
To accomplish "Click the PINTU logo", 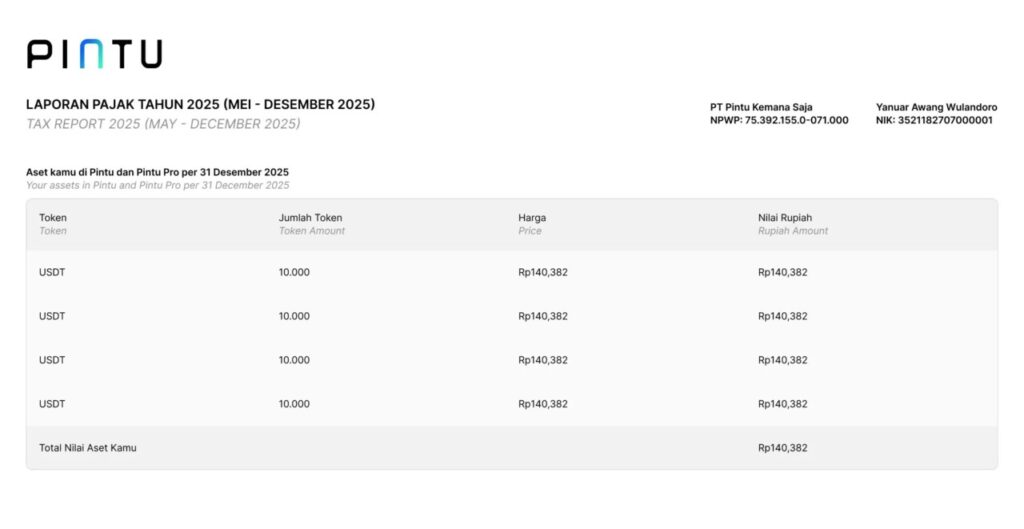I will point(94,54).
